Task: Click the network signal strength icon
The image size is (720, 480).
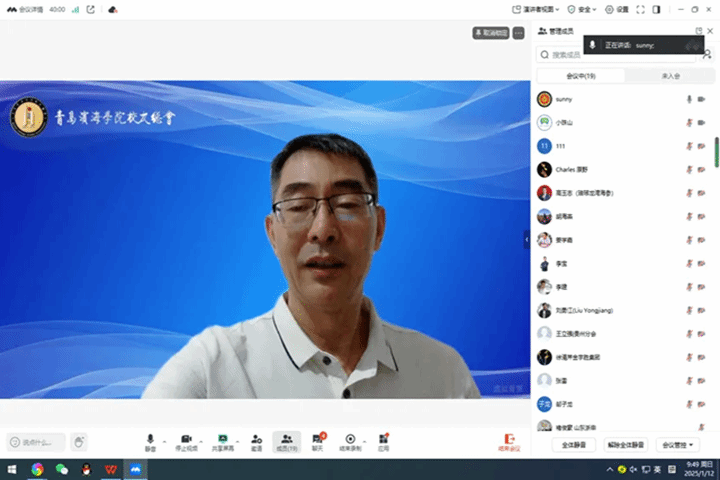Action: [75, 9]
